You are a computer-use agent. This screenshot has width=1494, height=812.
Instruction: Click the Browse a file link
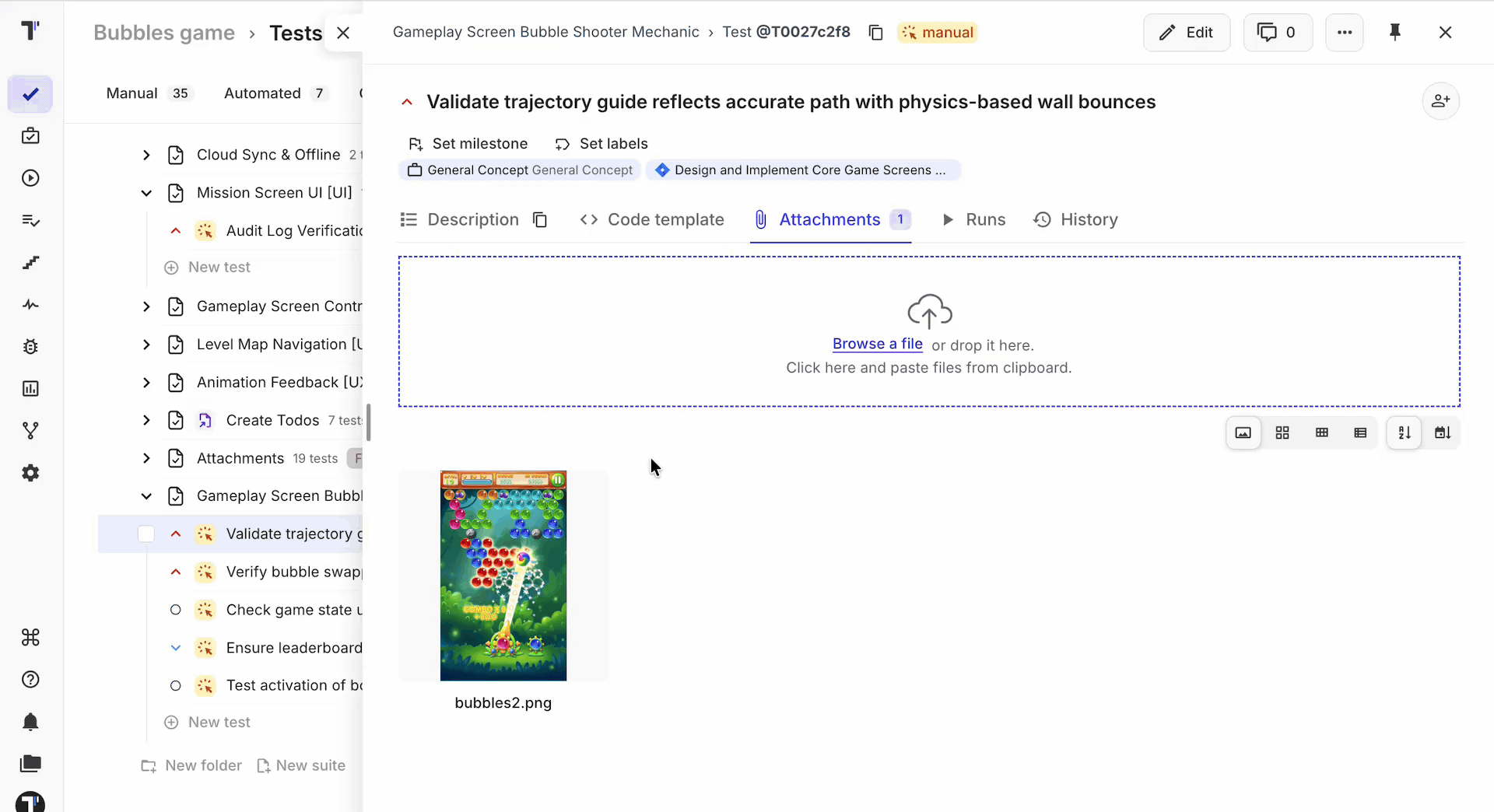[x=878, y=345]
